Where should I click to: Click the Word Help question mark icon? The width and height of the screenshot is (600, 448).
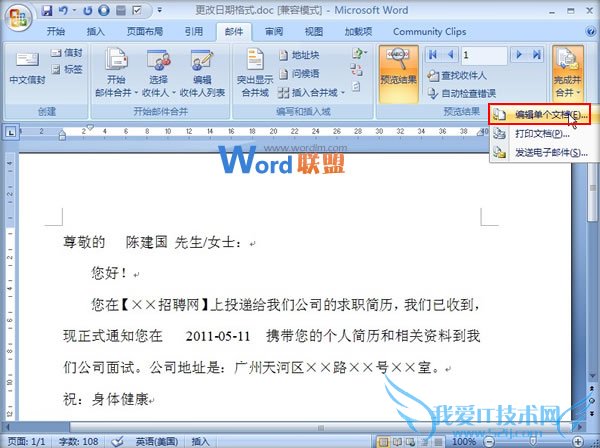(x=590, y=31)
